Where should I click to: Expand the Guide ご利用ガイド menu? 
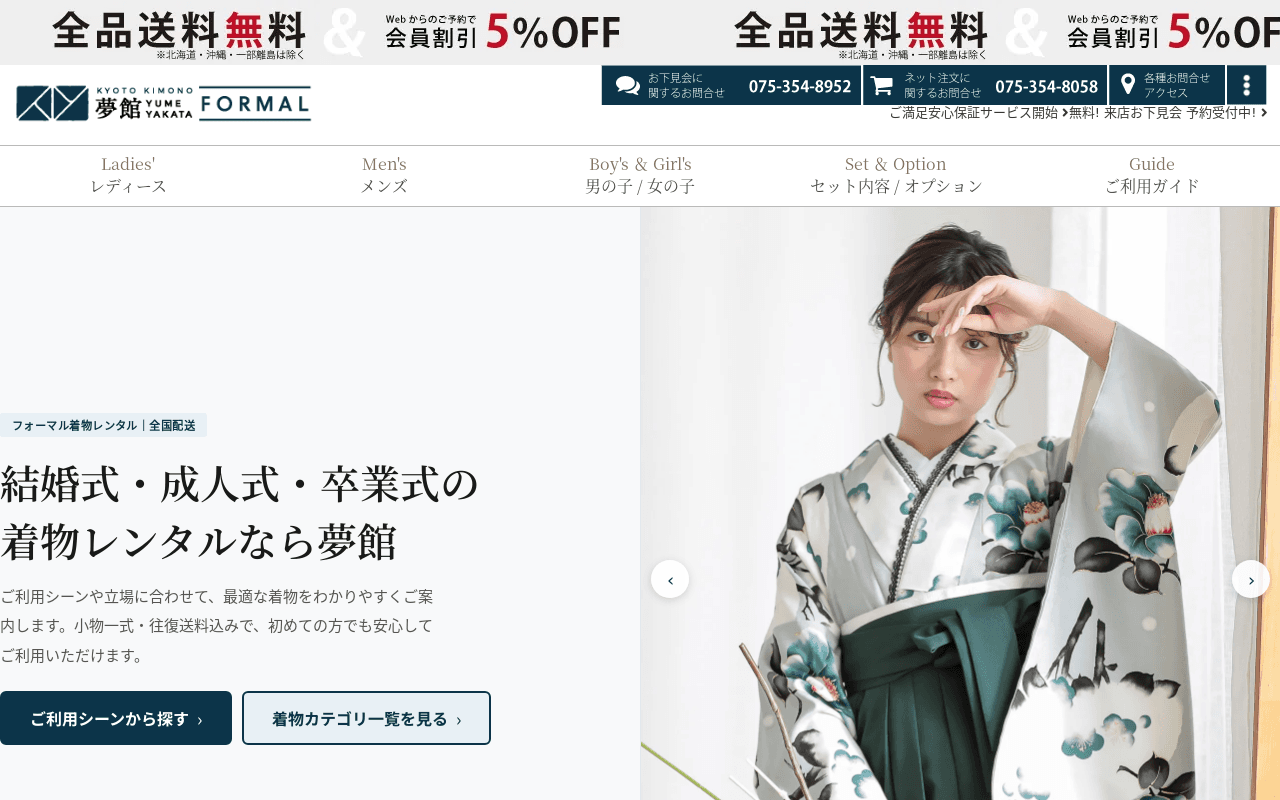pyautogui.click(x=1152, y=175)
